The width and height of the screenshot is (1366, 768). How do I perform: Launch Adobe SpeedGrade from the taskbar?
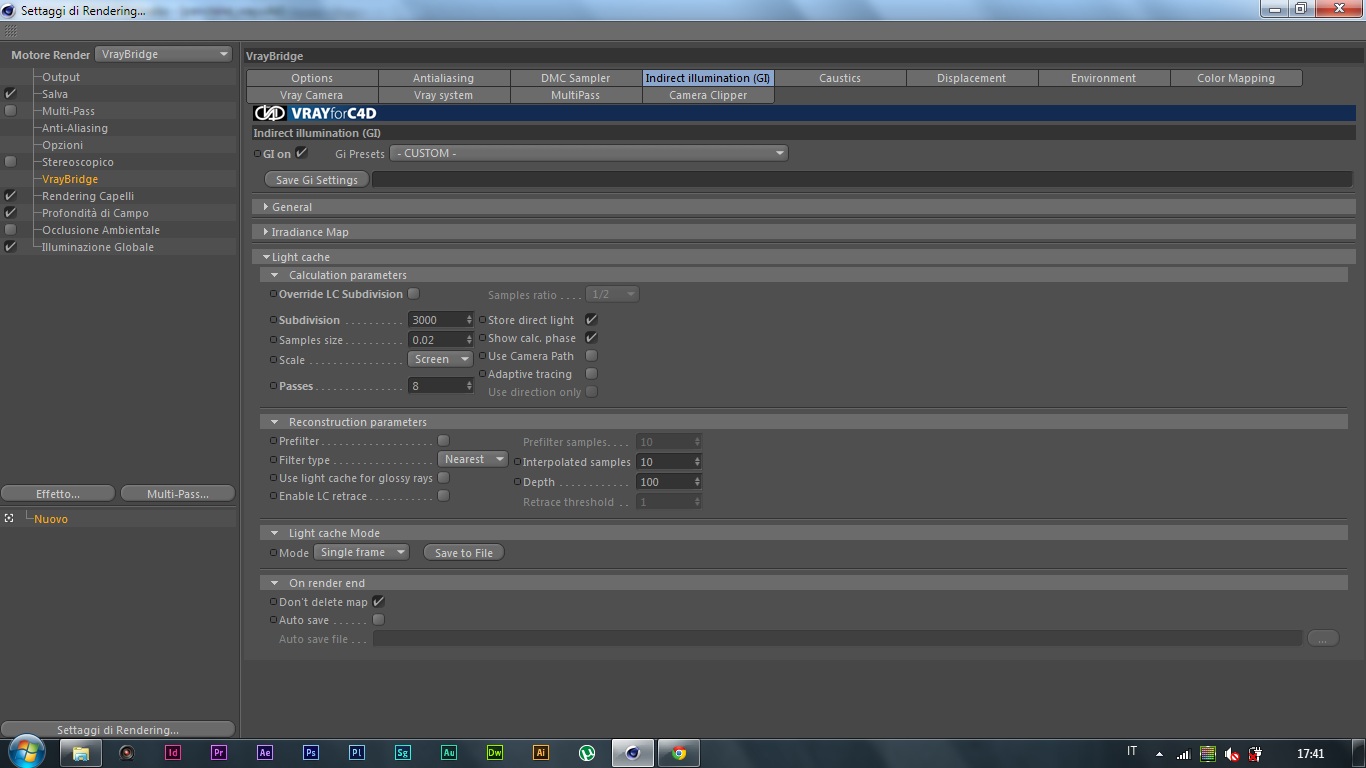pos(403,753)
